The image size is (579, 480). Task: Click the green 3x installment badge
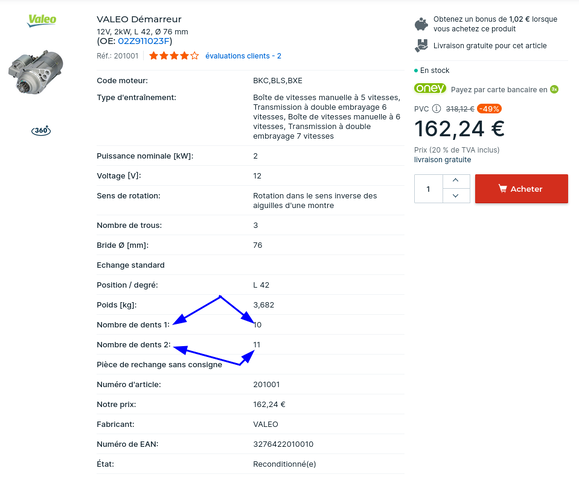(554, 89)
